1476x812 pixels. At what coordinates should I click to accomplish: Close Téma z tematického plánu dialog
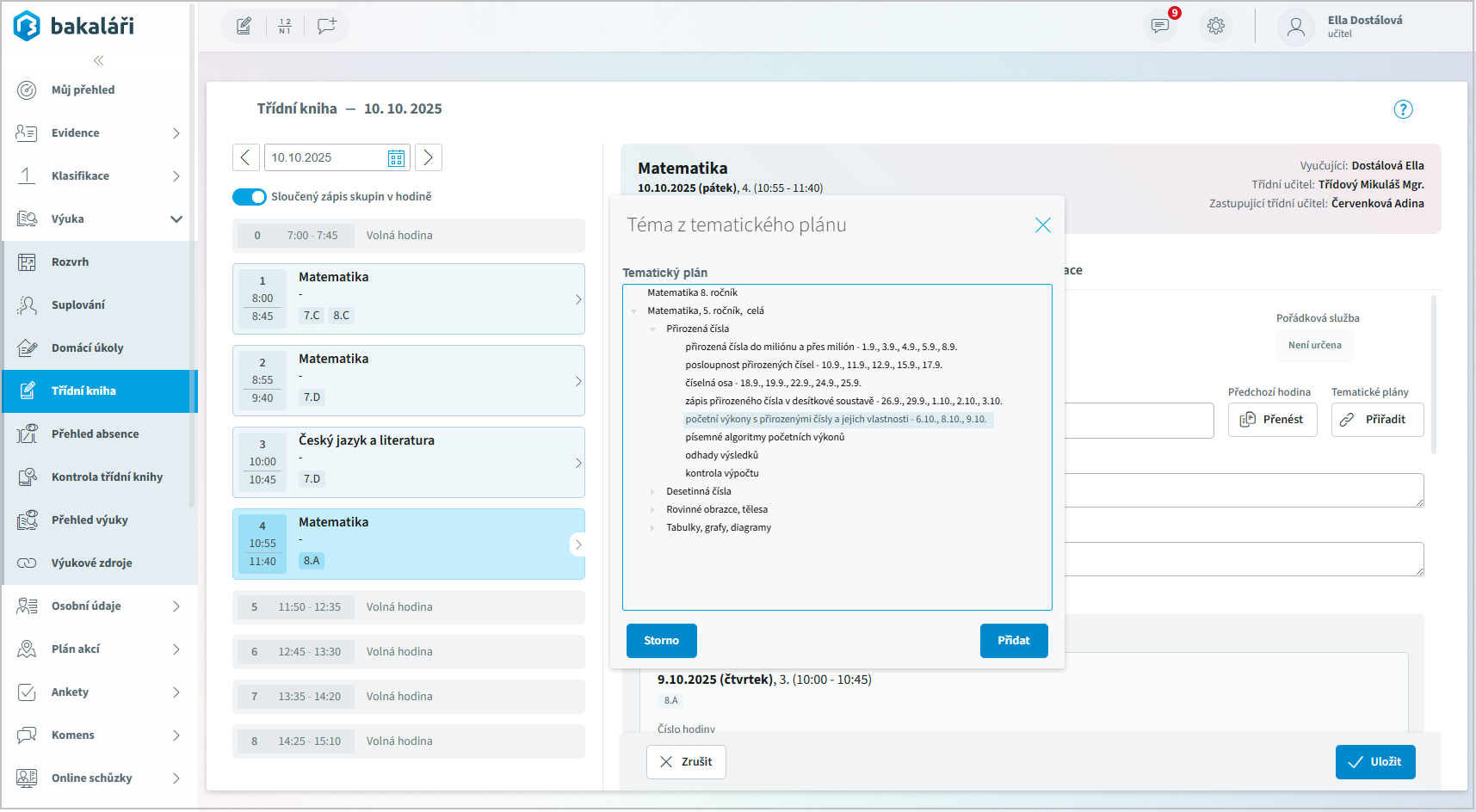point(1042,225)
